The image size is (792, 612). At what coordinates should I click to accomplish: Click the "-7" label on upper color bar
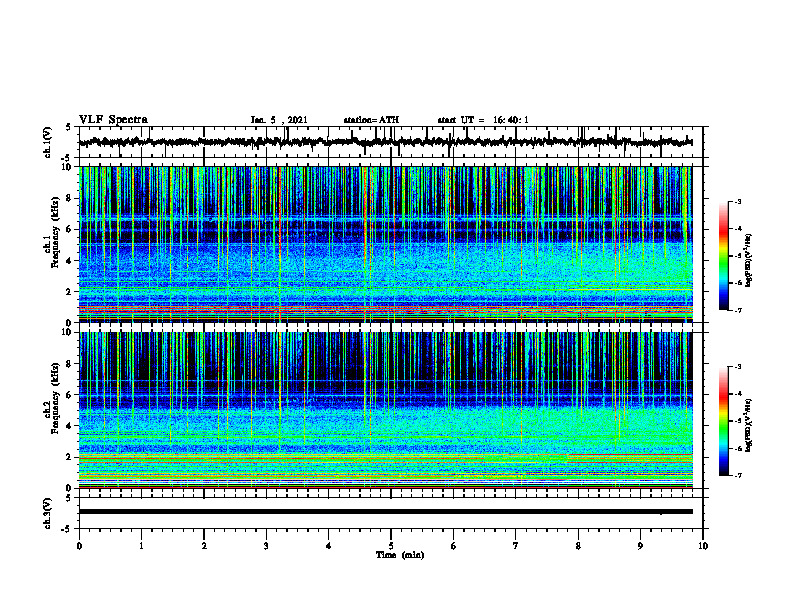pos(737,310)
